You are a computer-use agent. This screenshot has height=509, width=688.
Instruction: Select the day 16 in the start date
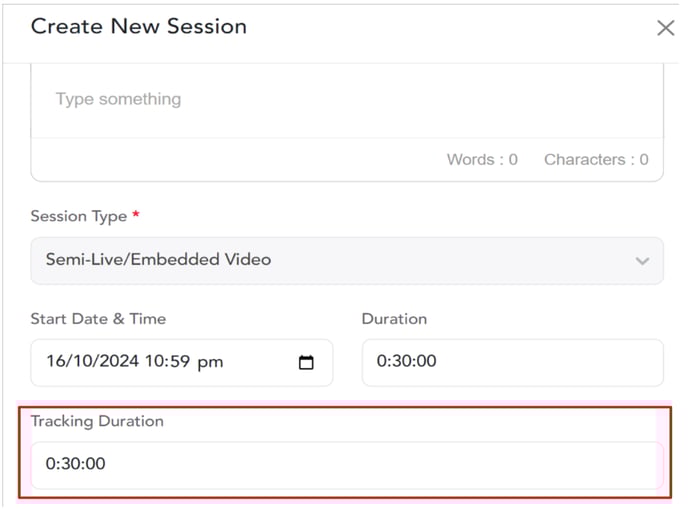point(57,361)
